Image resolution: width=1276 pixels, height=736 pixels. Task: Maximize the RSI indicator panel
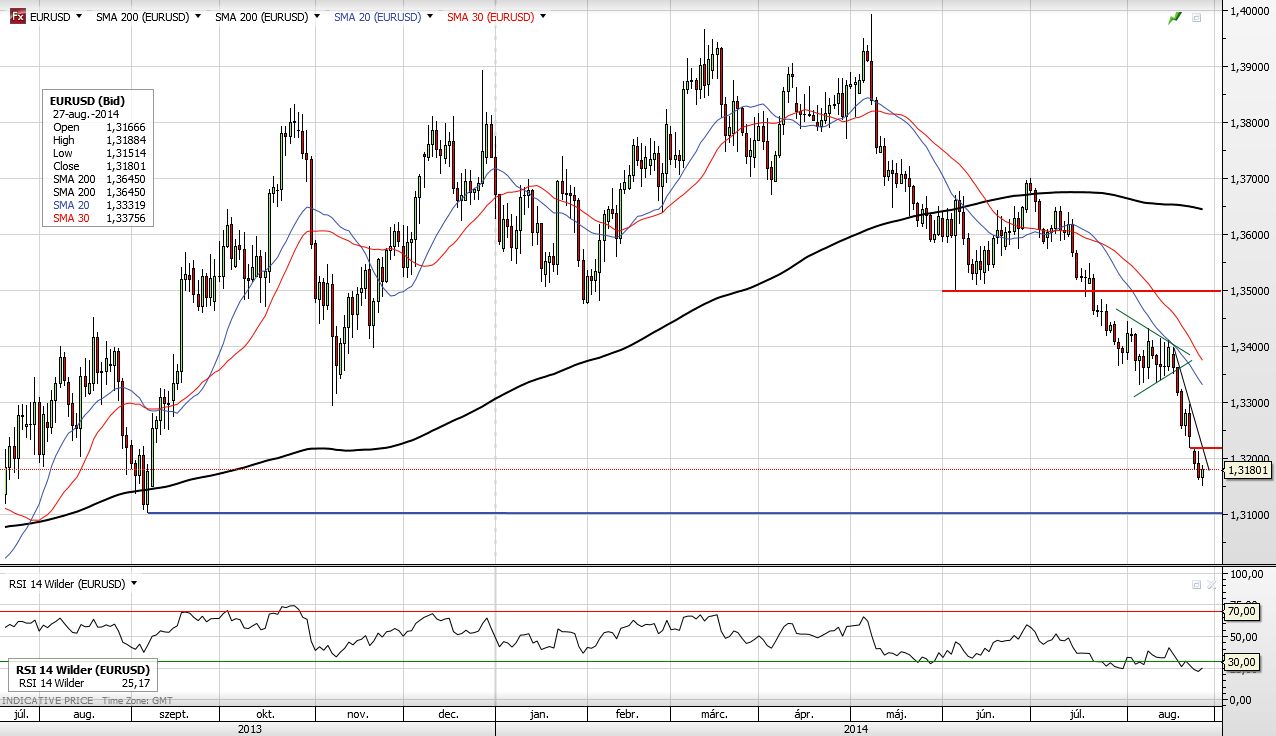pos(1196,584)
